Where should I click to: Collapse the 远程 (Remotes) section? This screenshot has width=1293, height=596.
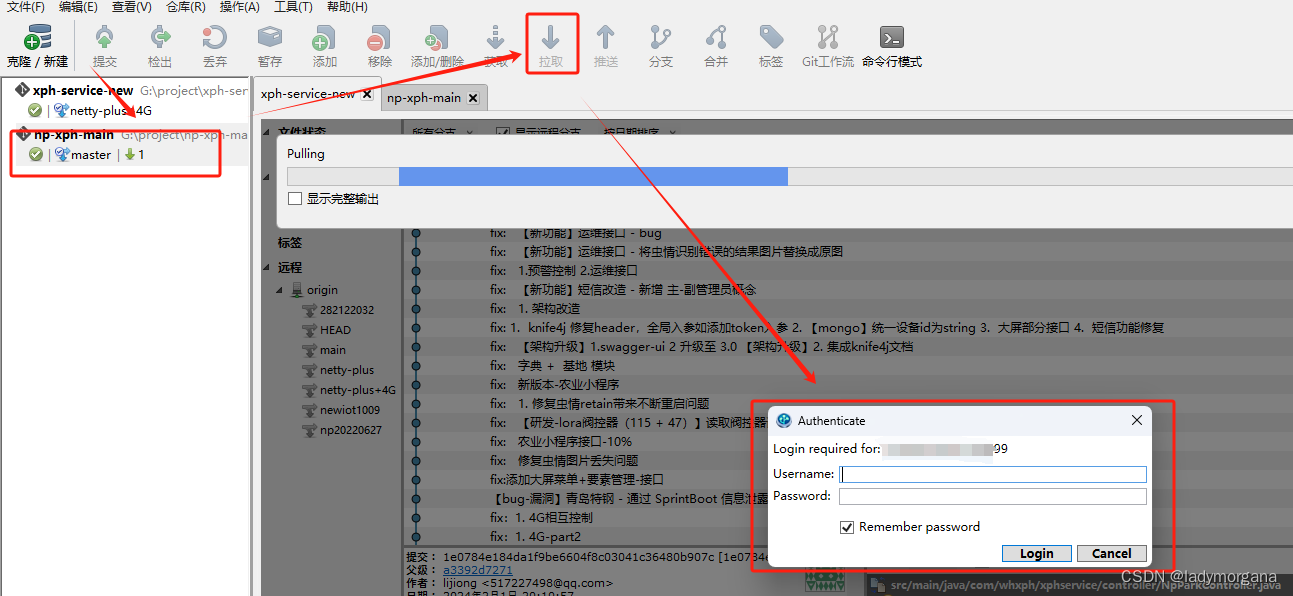(x=267, y=268)
